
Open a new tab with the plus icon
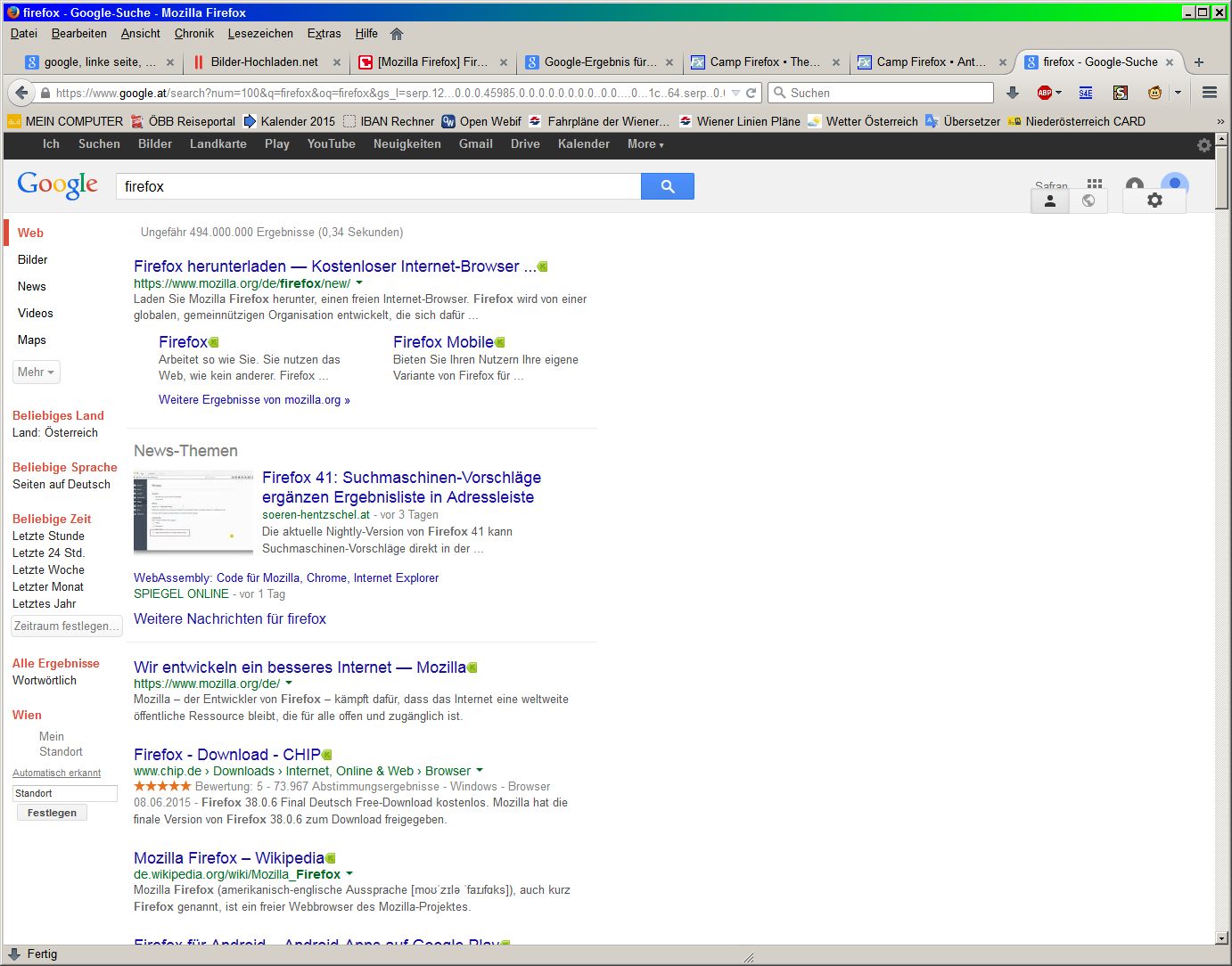pyautogui.click(x=1199, y=62)
